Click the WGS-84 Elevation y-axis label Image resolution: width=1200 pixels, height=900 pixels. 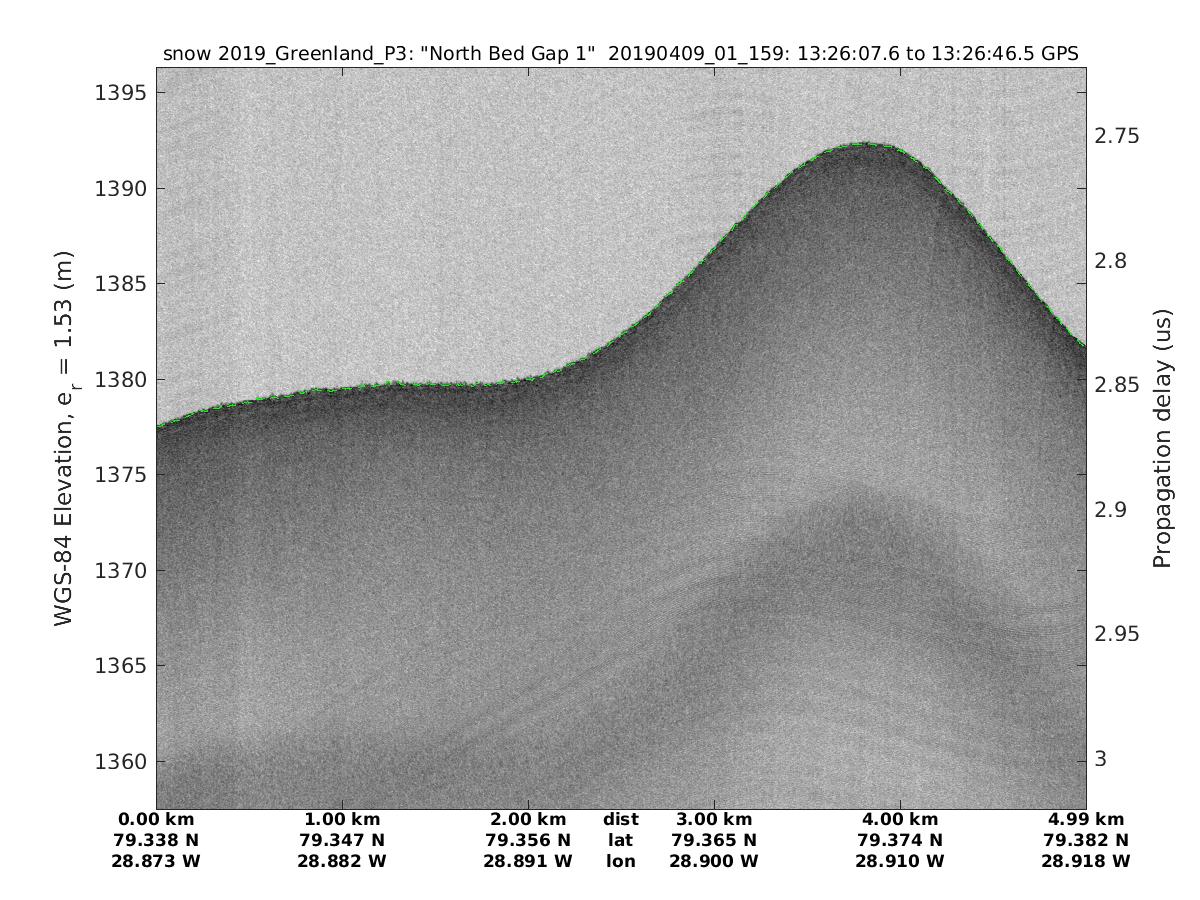pos(64,438)
